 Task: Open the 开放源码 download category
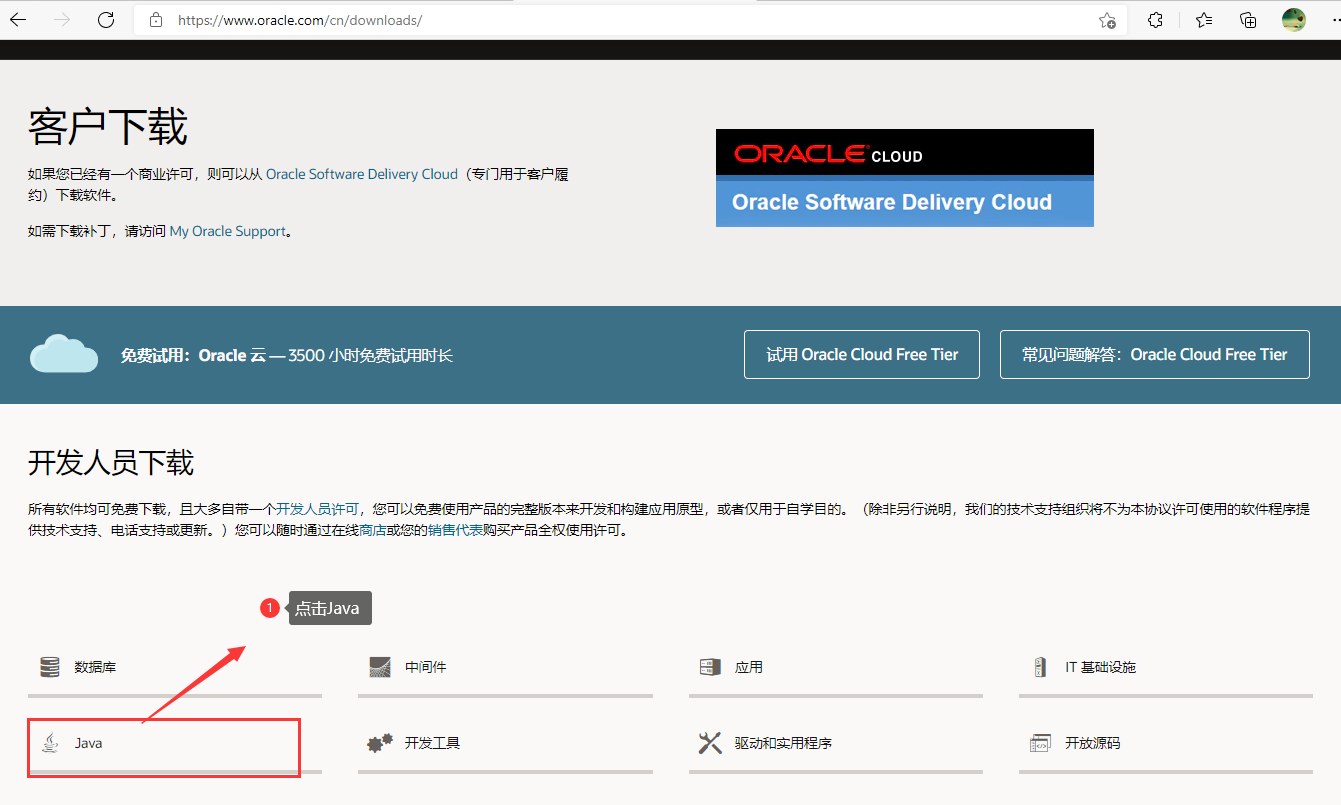coord(1166,744)
